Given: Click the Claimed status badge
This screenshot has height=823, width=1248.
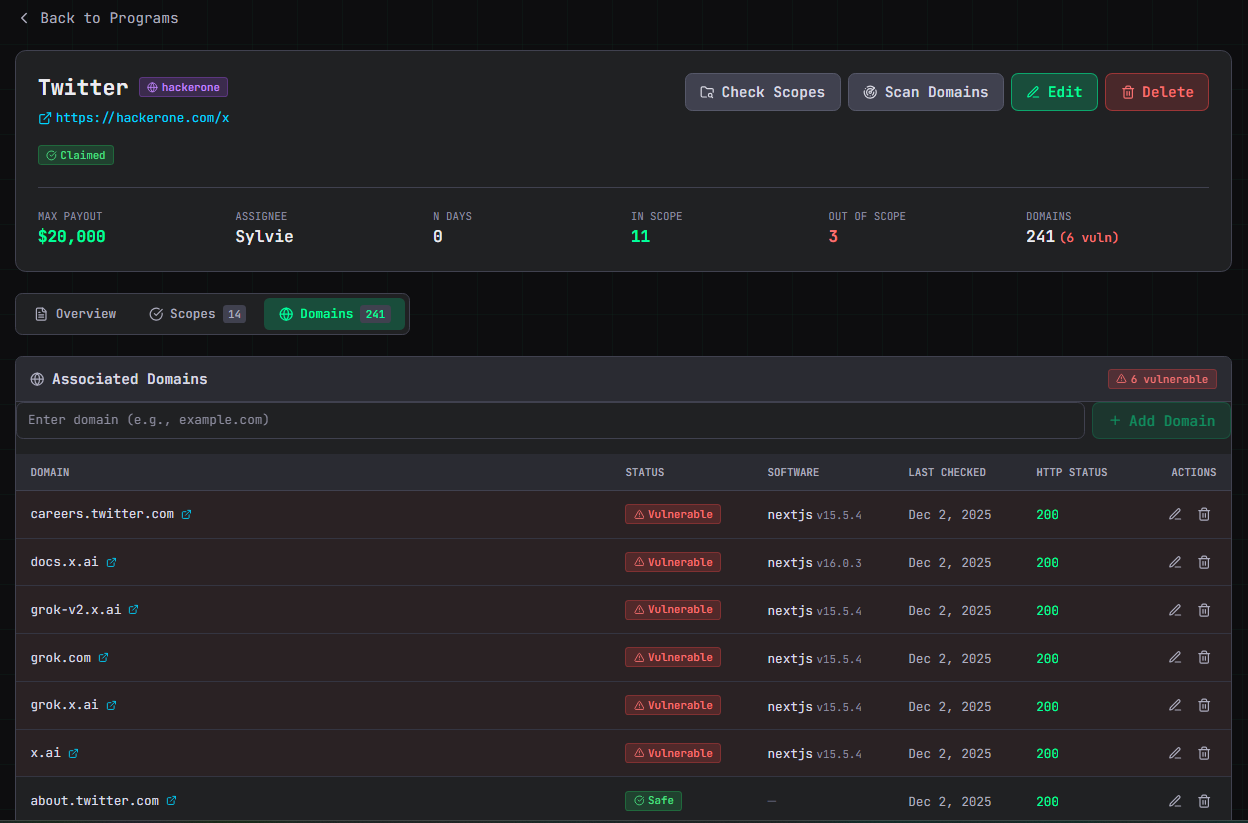Looking at the screenshot, I should pos(76,155).
